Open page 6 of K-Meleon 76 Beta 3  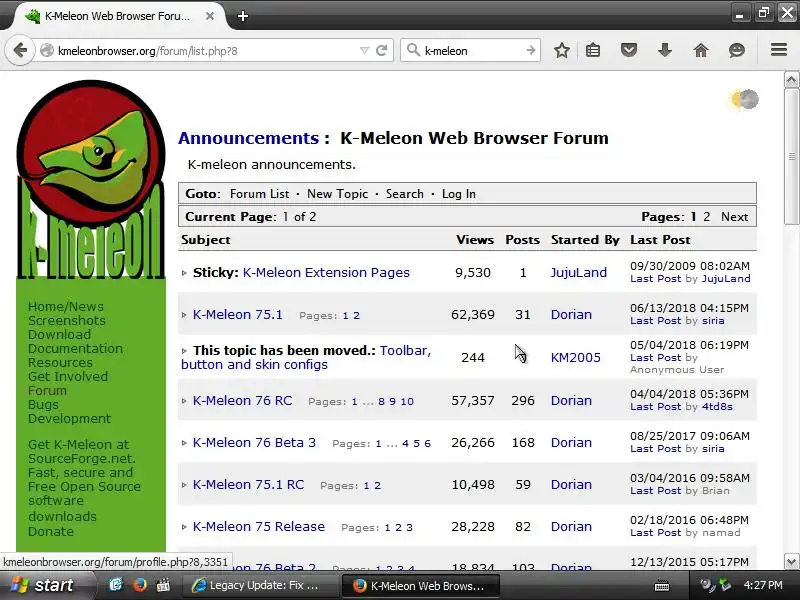[x=428, y=443]
